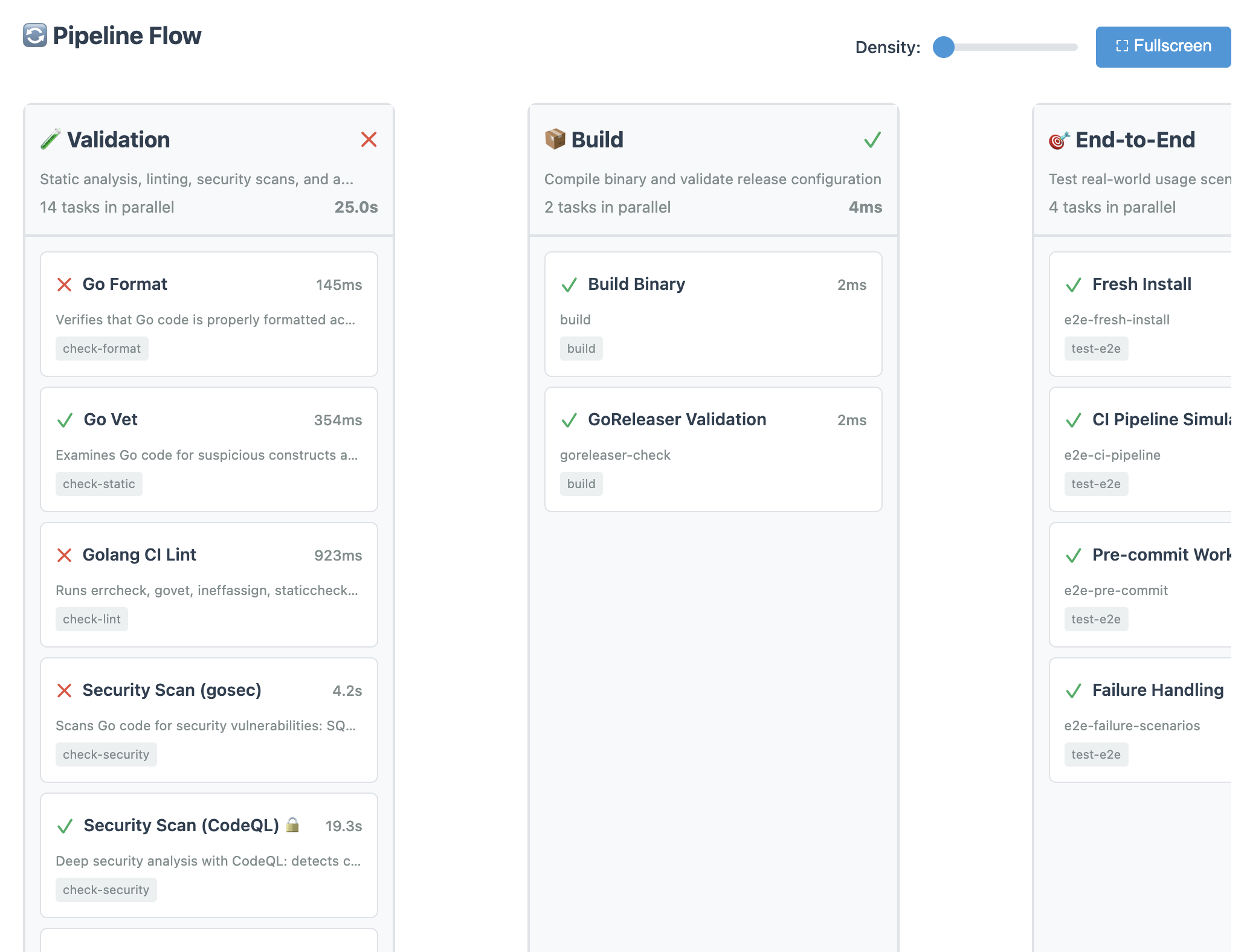
Task: Click the 4ms Build duration
Action: click(x=865, y=207)
